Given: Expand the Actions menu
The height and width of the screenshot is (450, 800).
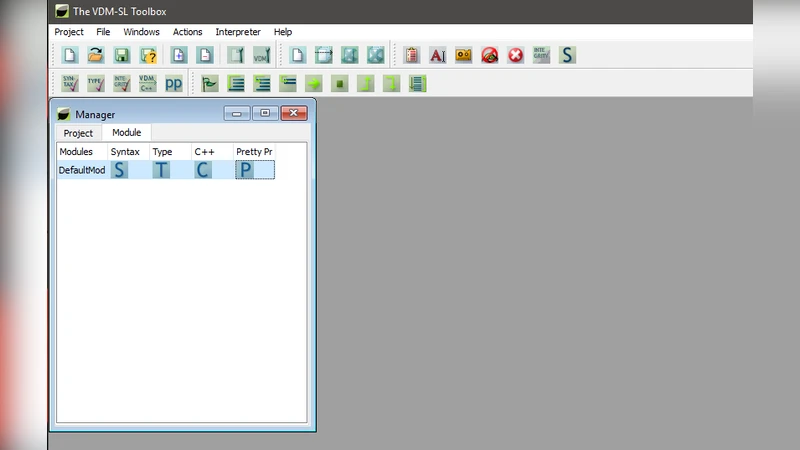Looking at the screenshot, I should point(187,32).
